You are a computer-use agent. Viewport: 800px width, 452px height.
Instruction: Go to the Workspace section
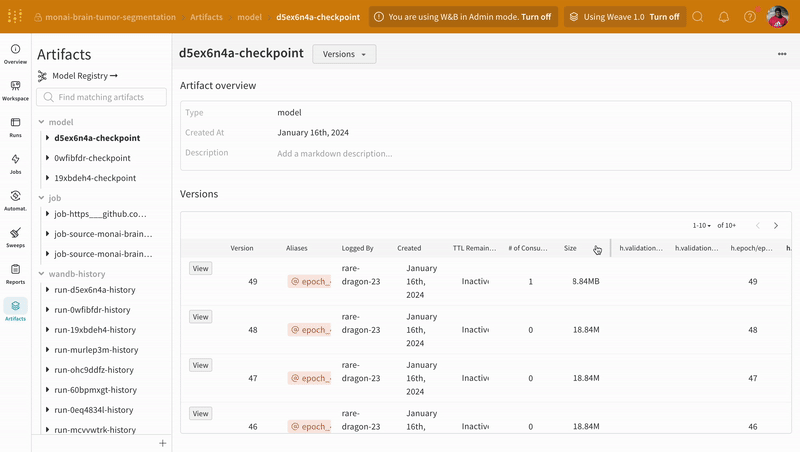(x=15, y=89)
